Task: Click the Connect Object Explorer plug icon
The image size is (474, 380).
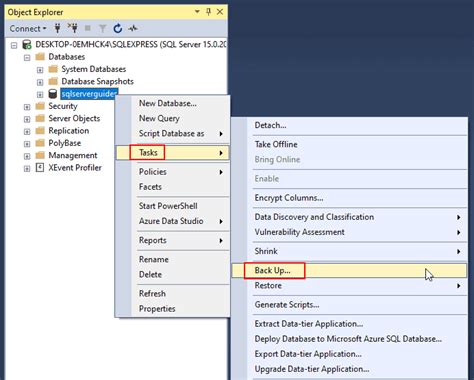Action: click(x=57, y=29)
